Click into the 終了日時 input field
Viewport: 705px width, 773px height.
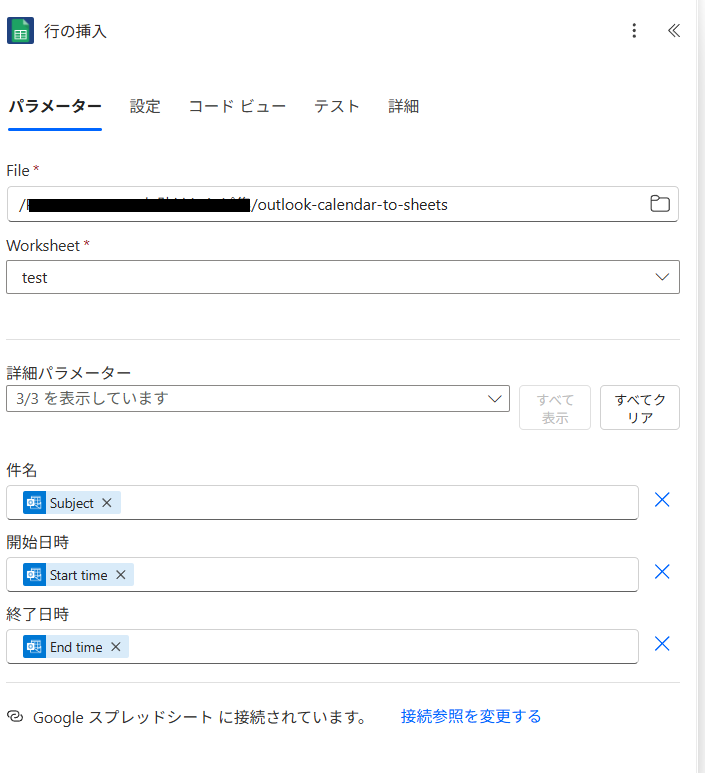pos(322,646)
